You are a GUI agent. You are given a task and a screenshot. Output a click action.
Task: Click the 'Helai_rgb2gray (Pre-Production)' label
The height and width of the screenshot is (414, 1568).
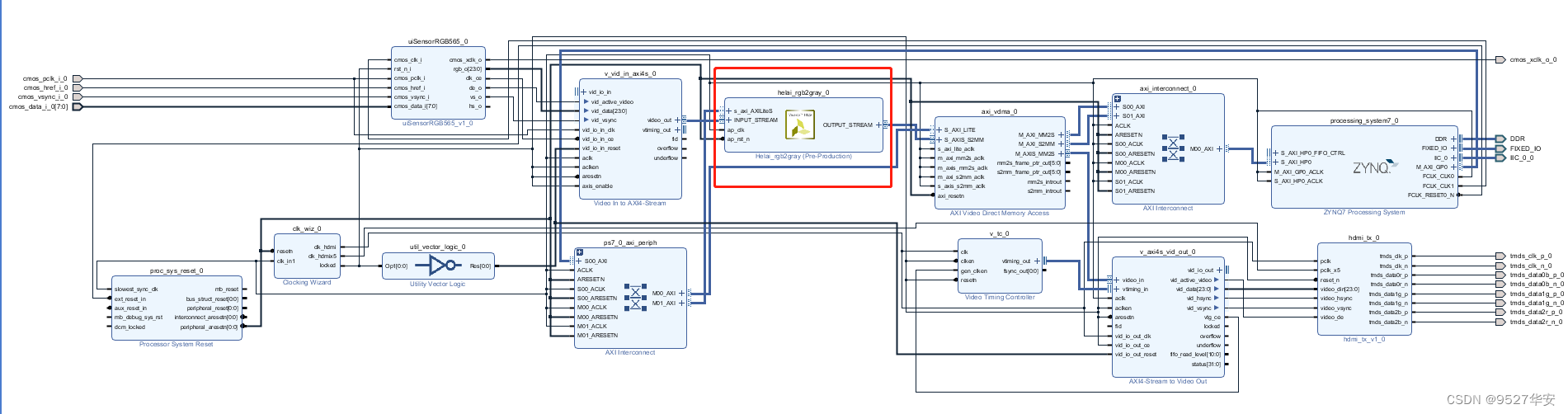tap(803, 157)
